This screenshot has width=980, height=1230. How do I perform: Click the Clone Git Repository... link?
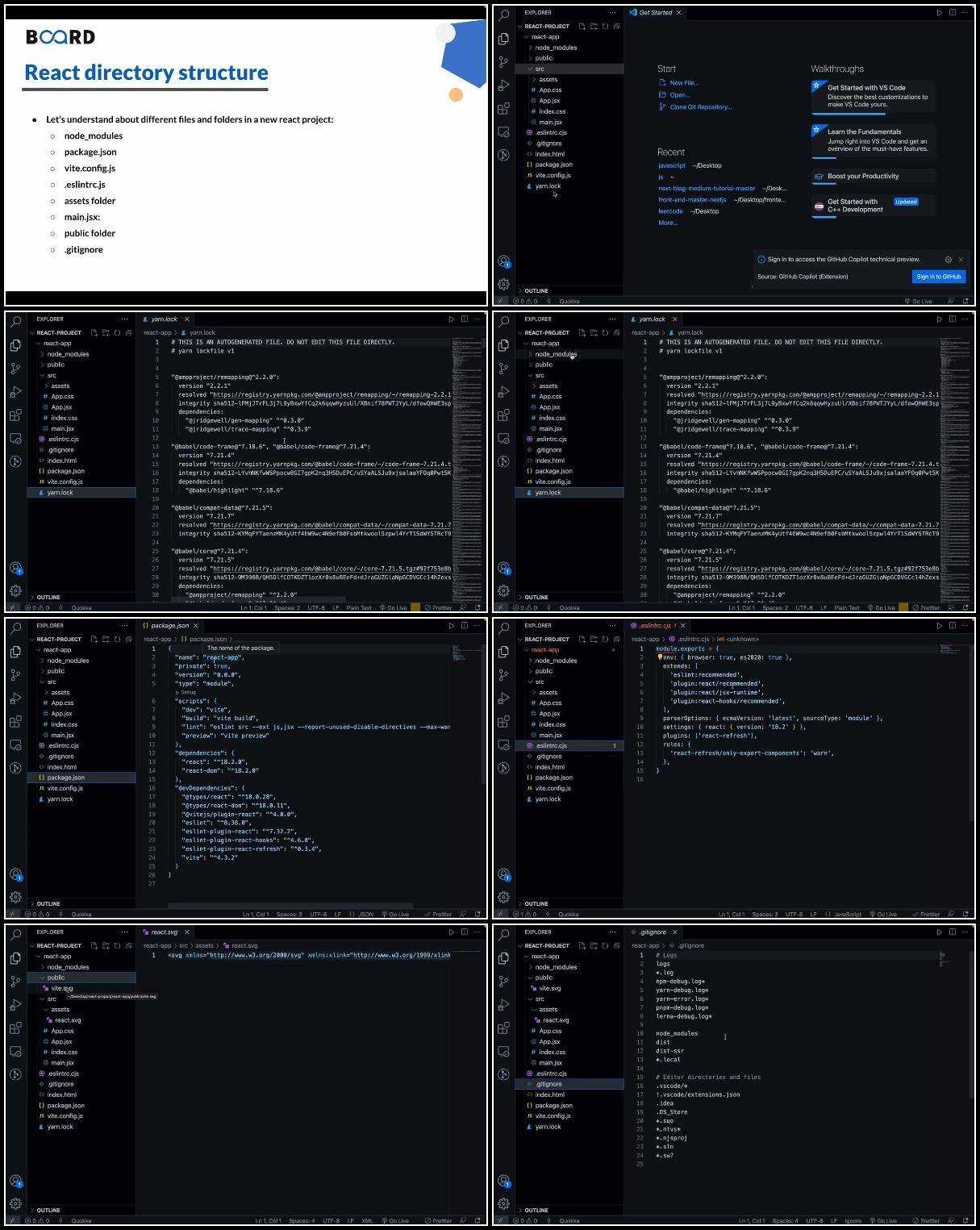(695, 106)
